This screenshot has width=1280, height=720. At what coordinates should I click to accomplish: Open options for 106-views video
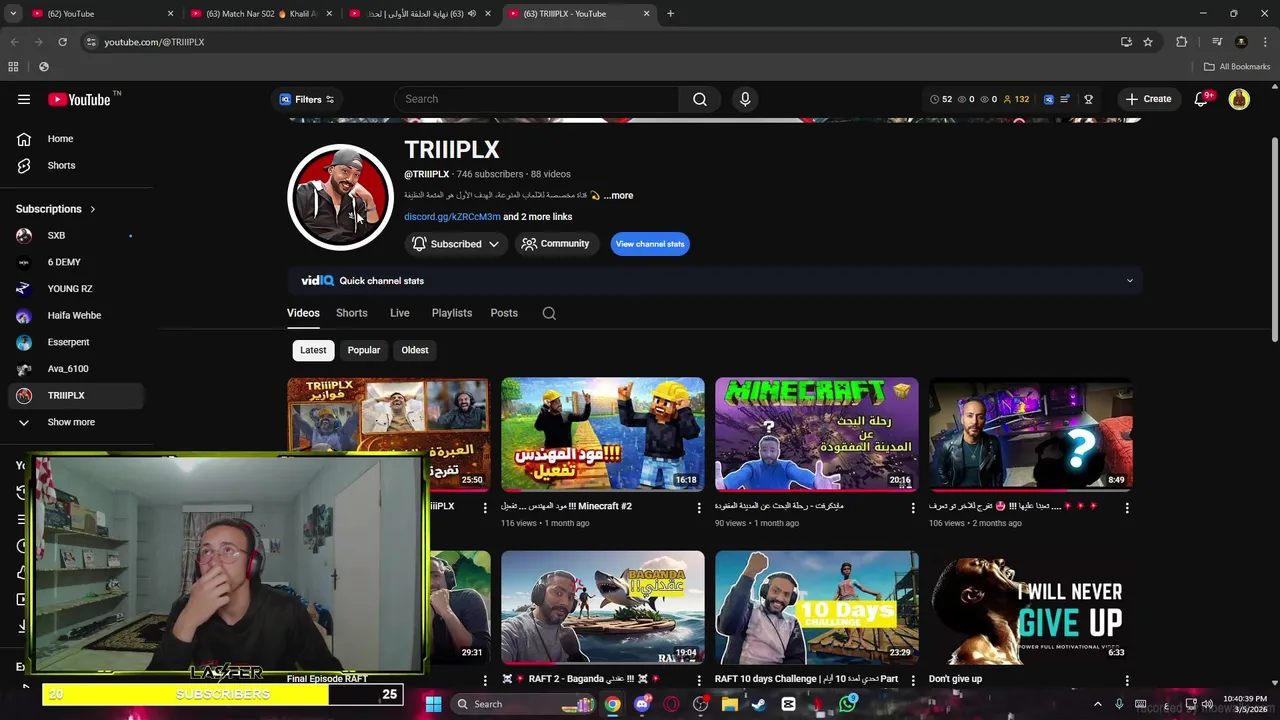coord(1127,508)
